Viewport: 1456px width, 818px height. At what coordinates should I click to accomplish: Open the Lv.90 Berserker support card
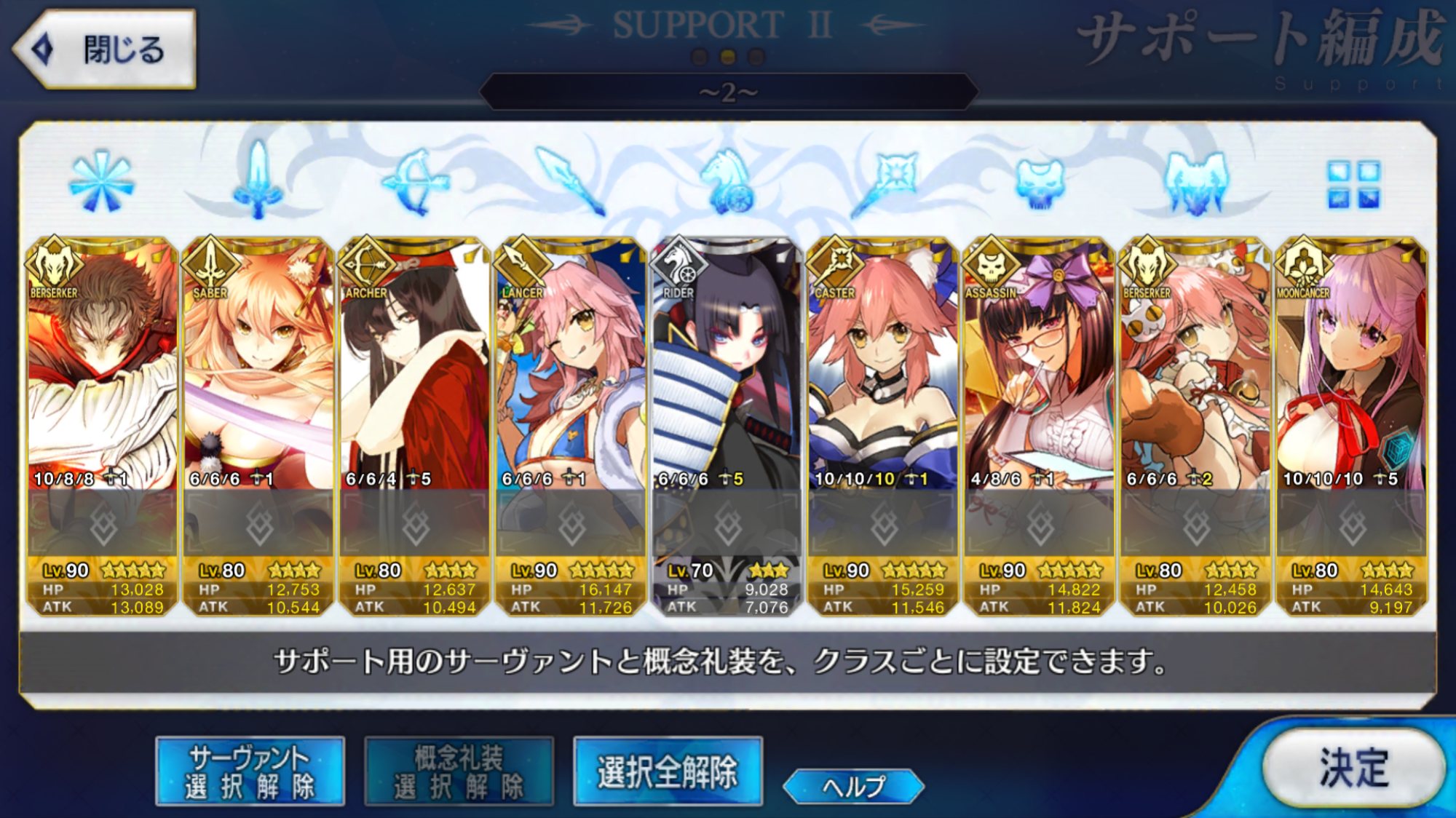(102, 427)
